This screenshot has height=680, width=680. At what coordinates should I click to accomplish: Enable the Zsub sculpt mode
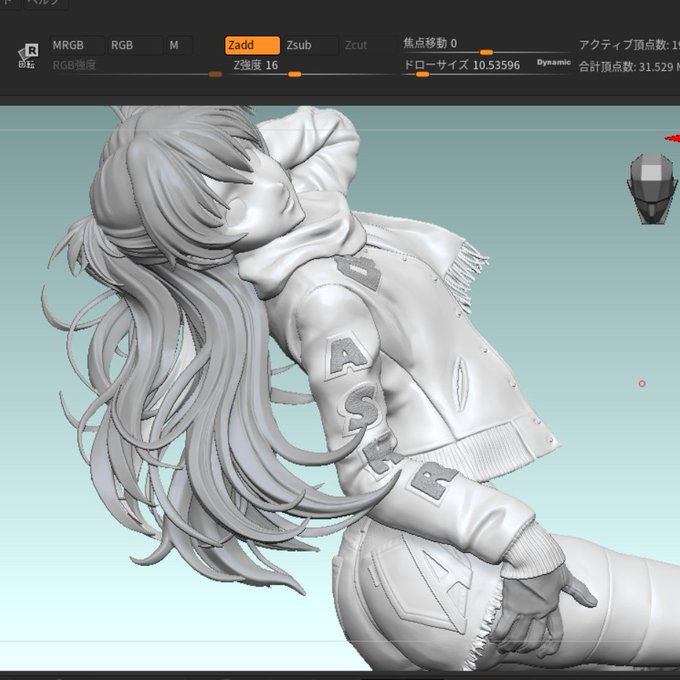tap(310, 46)
